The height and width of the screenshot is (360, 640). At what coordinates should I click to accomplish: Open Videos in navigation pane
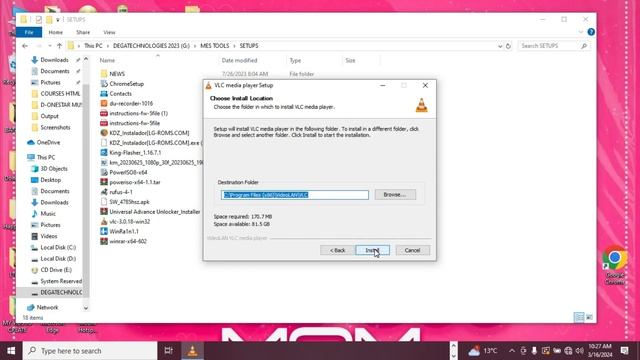coord(49,236)
